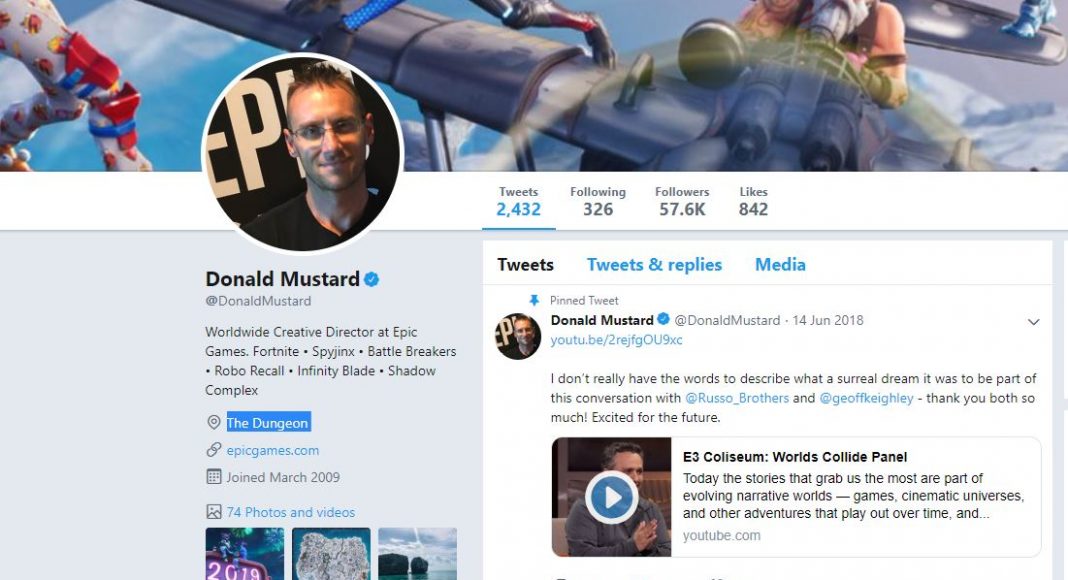The width and height of the screenshot is (1068, 580).
Task: View the Following 326 list
Action: [598, 202]
